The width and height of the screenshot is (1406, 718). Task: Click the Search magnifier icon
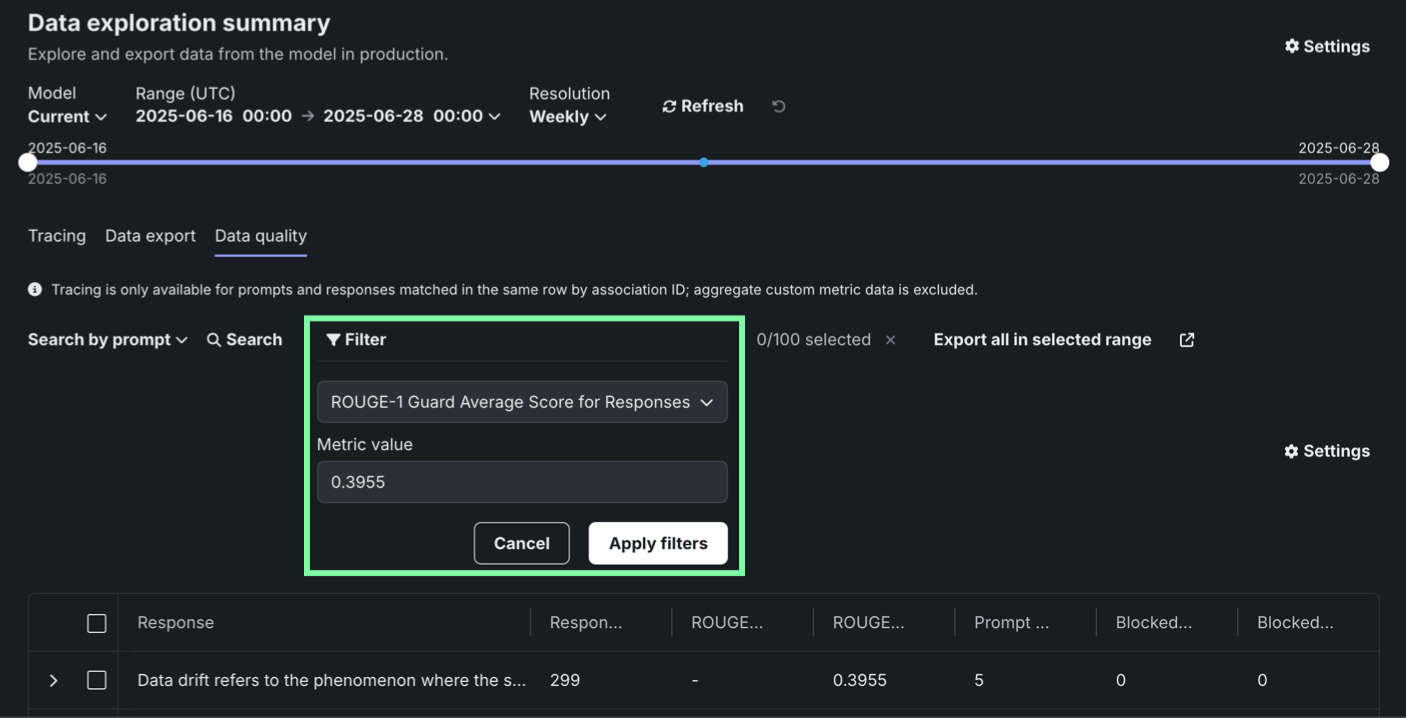[214, 340]
